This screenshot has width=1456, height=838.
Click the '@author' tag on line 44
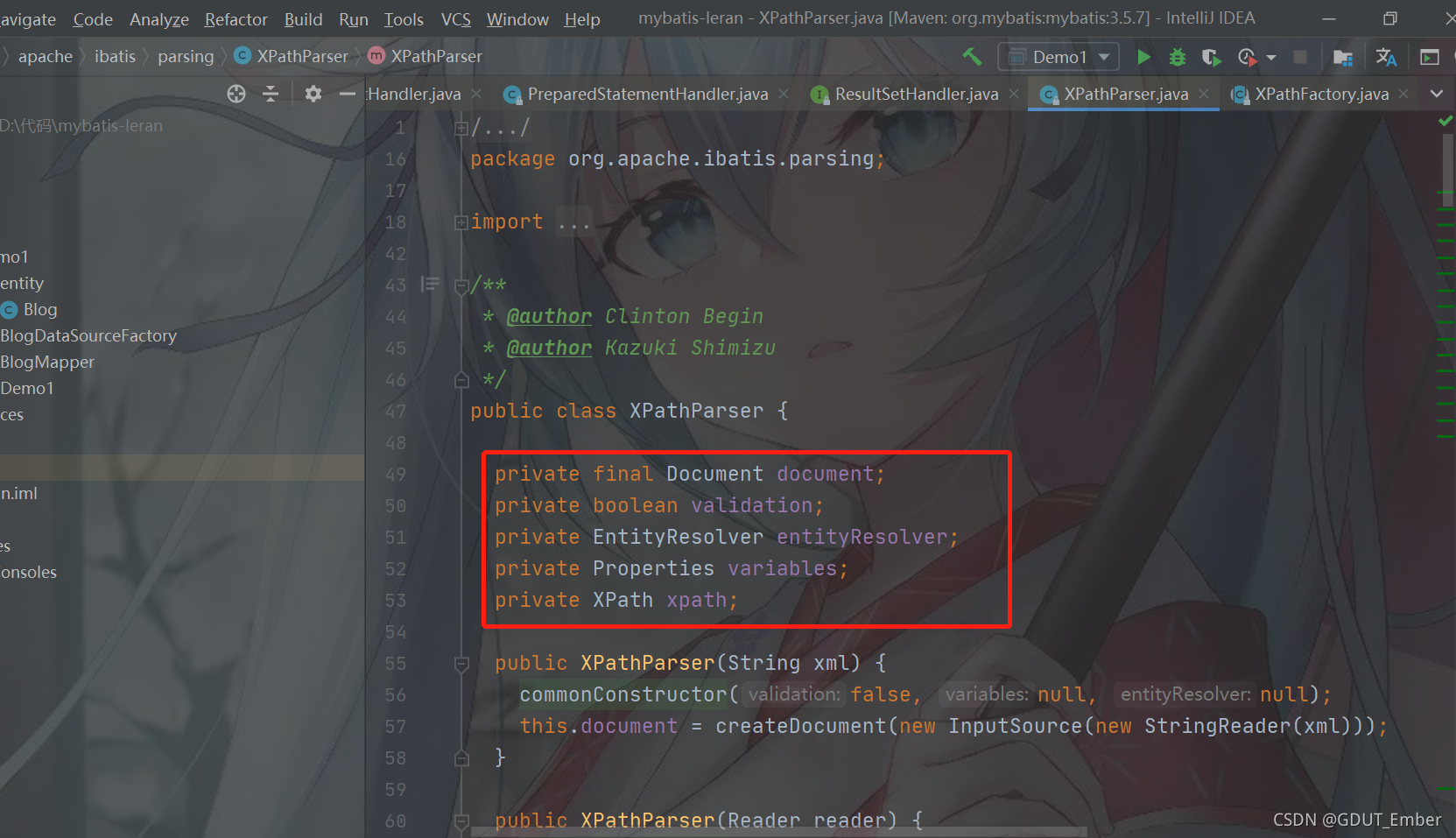549,317
